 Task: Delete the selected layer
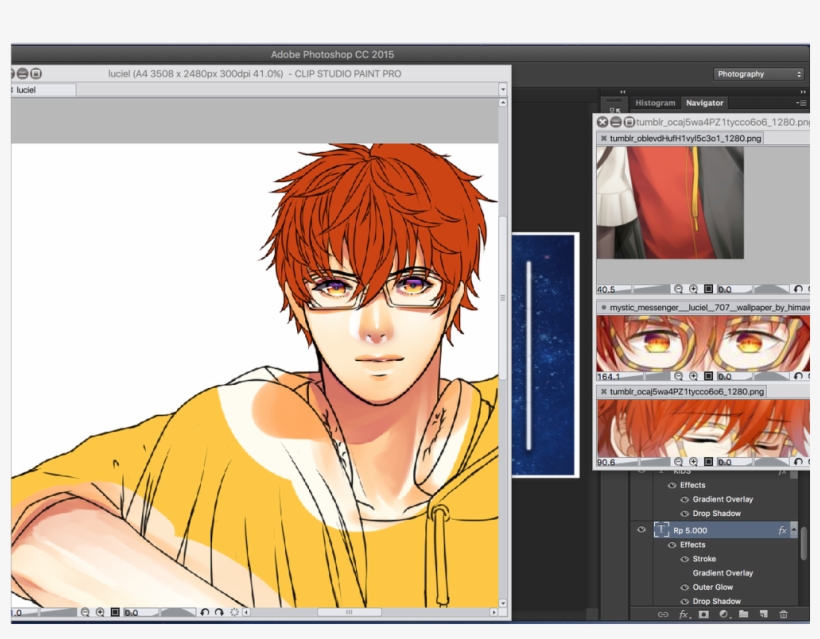coord(783,615)
